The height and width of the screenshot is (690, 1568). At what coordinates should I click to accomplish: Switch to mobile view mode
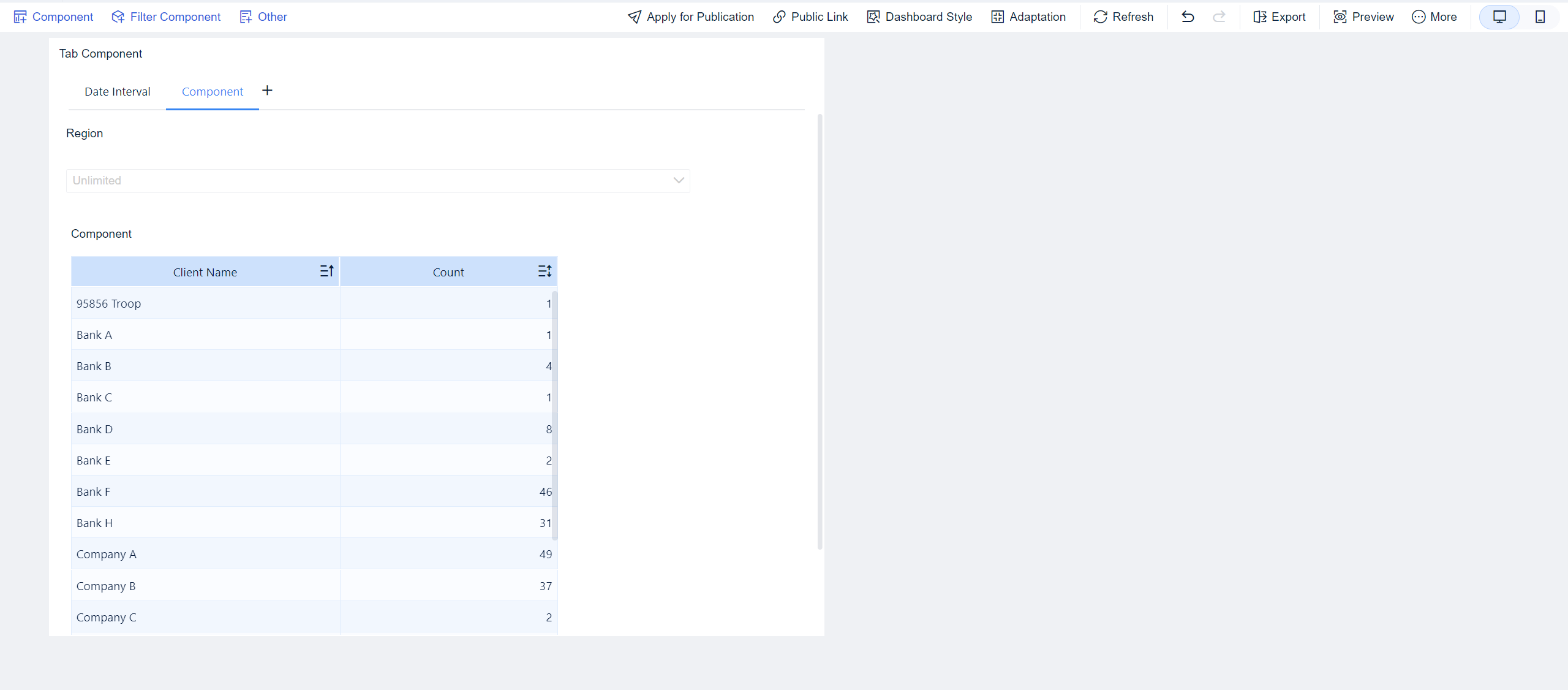pyautogui.click(x=1540, y=17)
